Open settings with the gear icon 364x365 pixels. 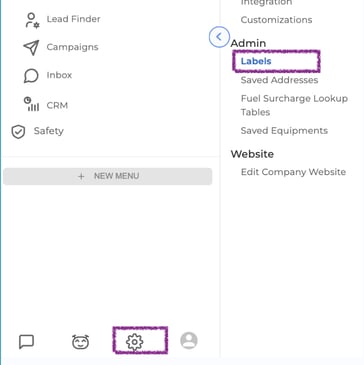pyautogui.click(x=134, y=342)
